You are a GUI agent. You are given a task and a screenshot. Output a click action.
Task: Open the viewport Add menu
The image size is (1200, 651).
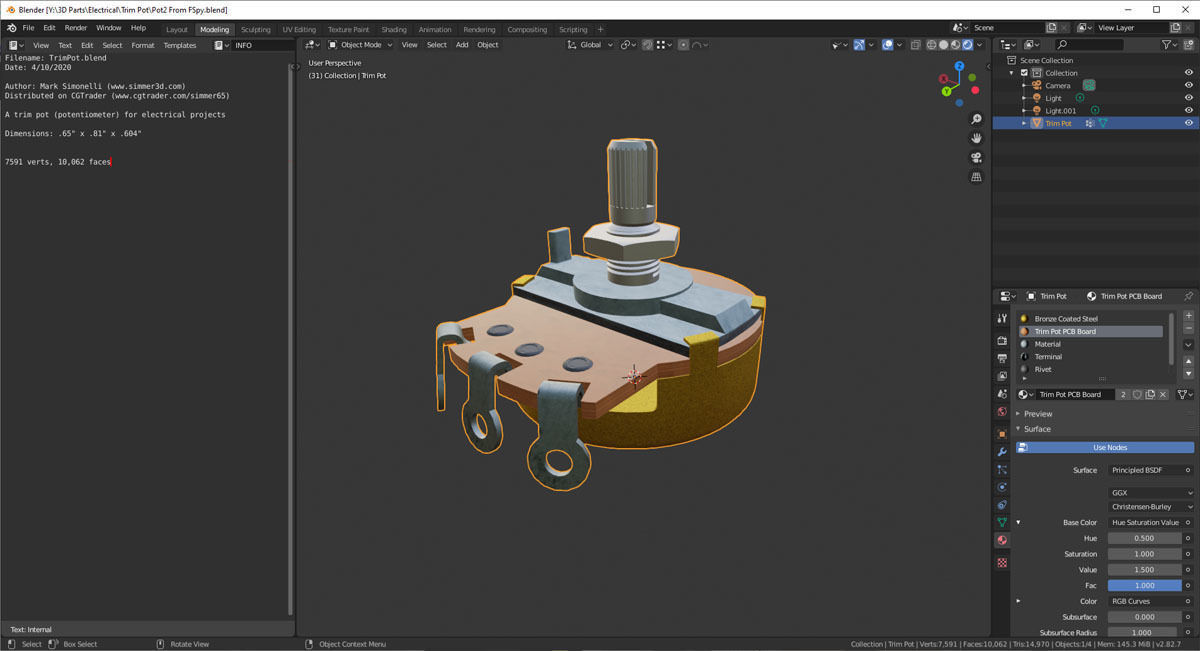[462, 45]
